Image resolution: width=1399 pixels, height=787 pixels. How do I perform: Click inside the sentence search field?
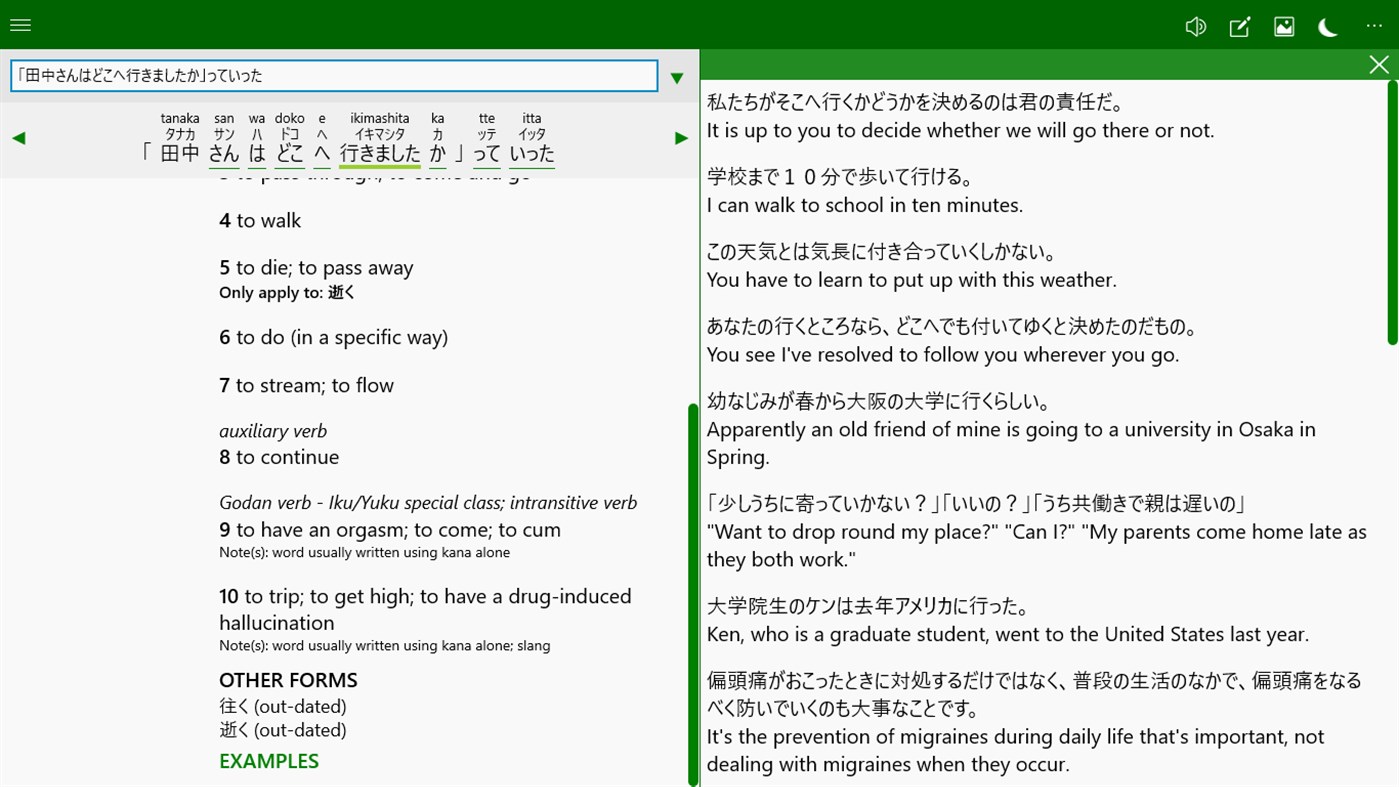pos(333,75)
